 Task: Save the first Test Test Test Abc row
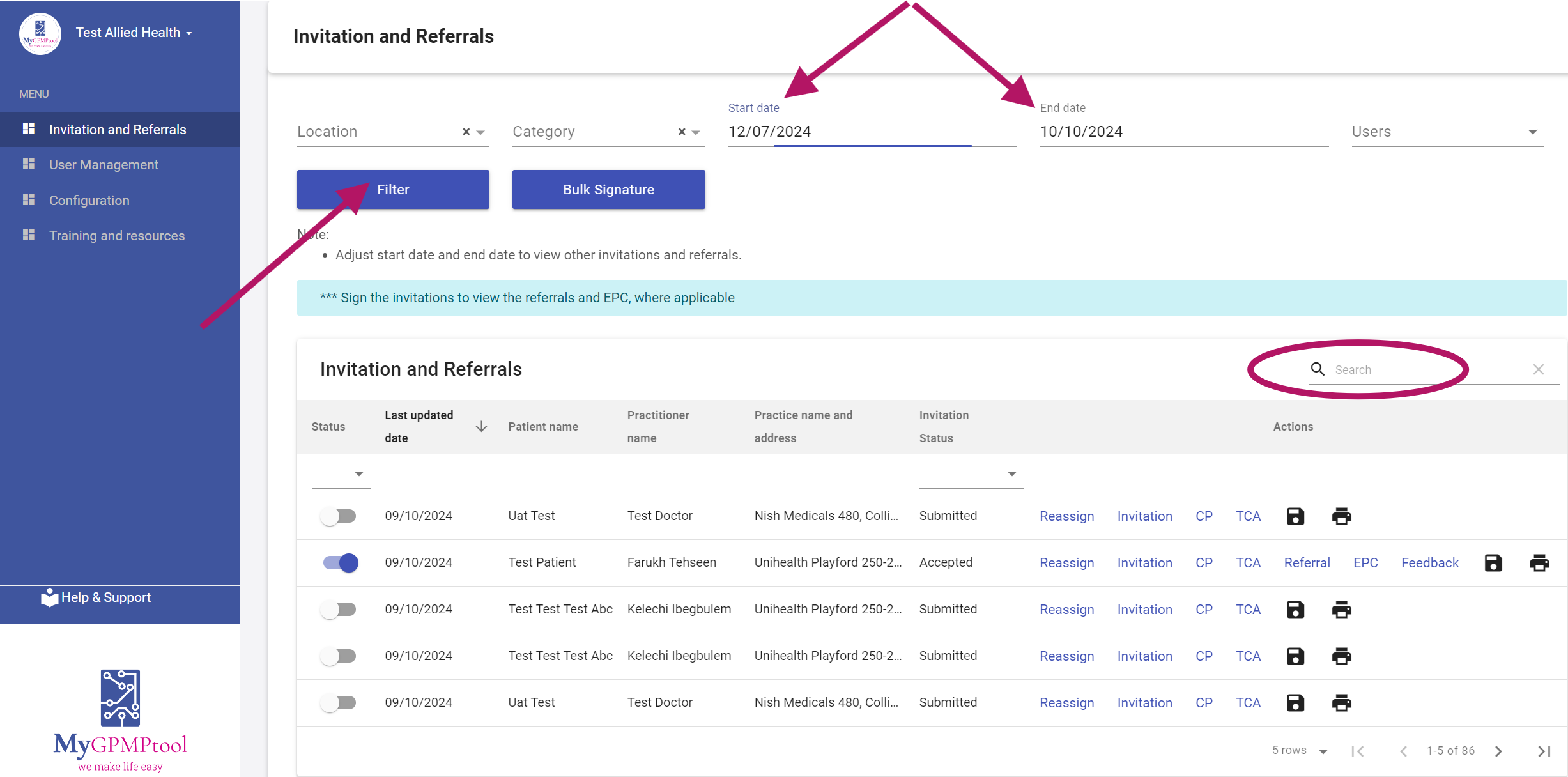[1295, 610]
